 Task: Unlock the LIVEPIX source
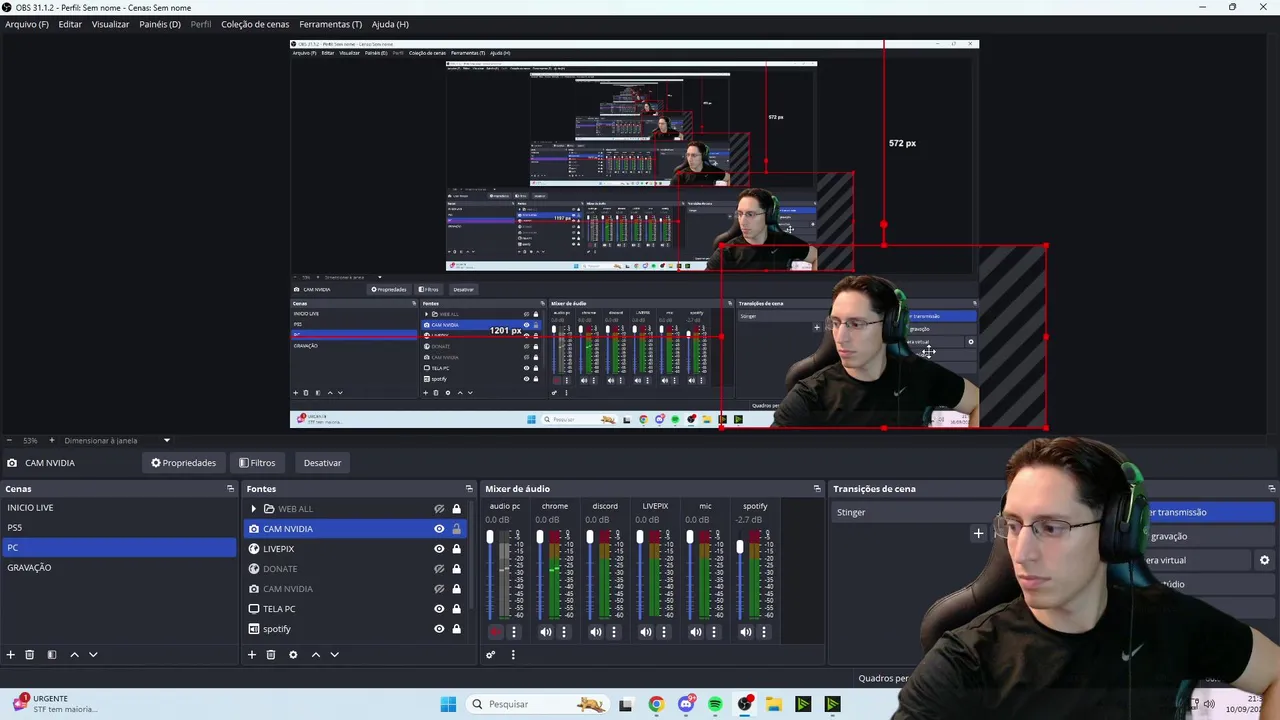tap(457, 549)
